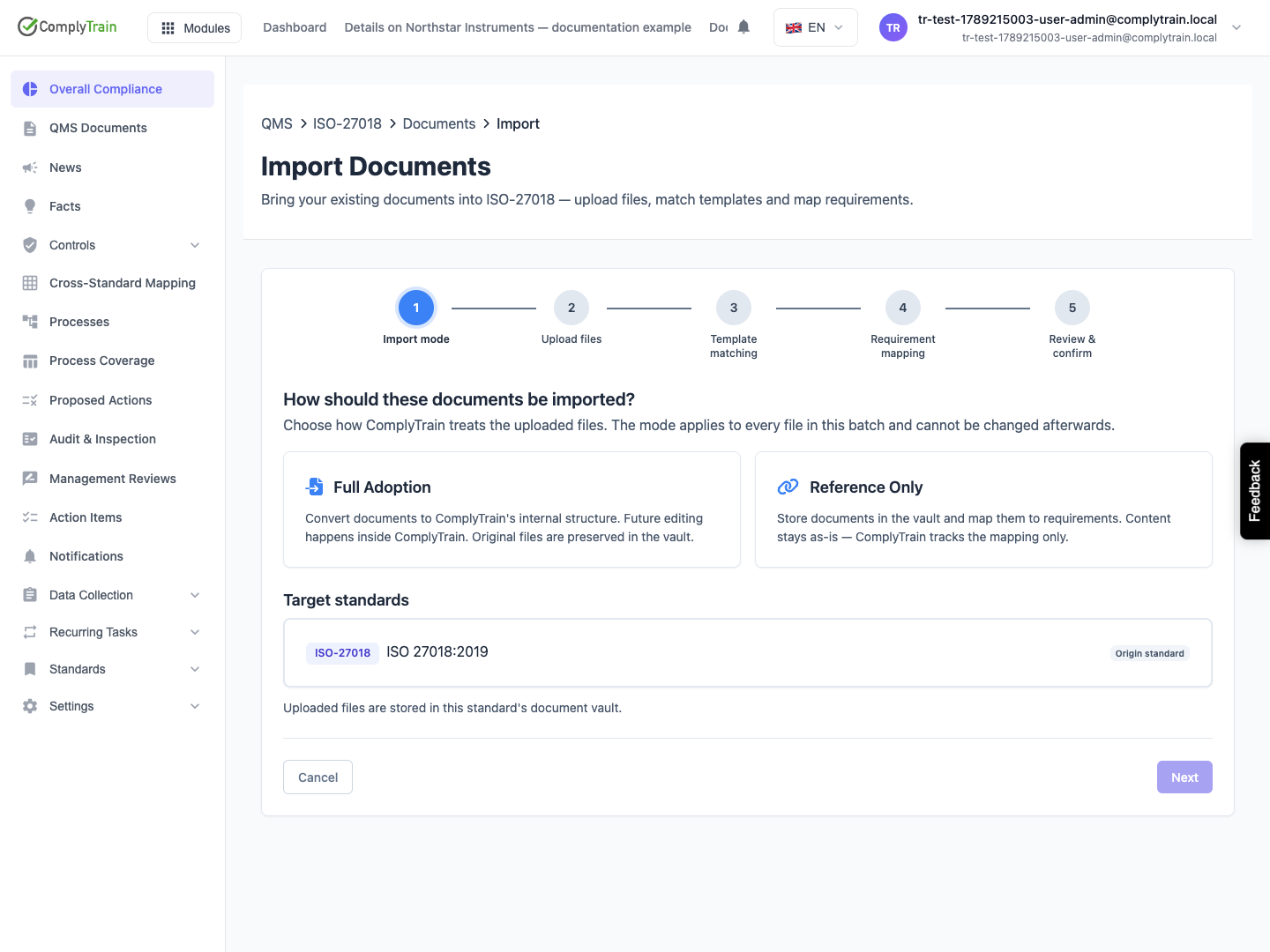Click Recurring Tasks repeat icon
Screen dimensions: 1270x952
click(x=30, y=632)
